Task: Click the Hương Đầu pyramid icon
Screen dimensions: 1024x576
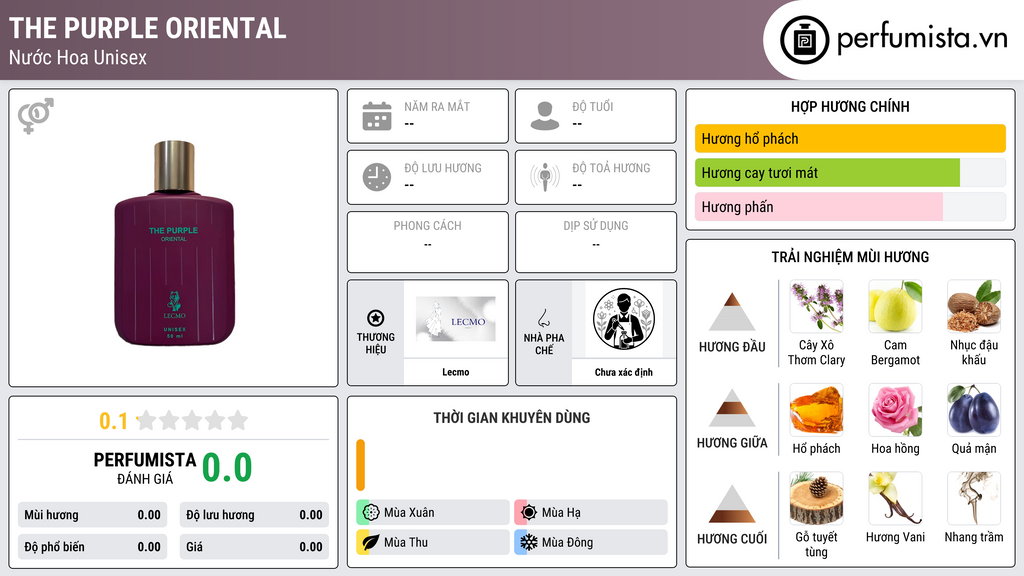Action: [x=732, y=312]
